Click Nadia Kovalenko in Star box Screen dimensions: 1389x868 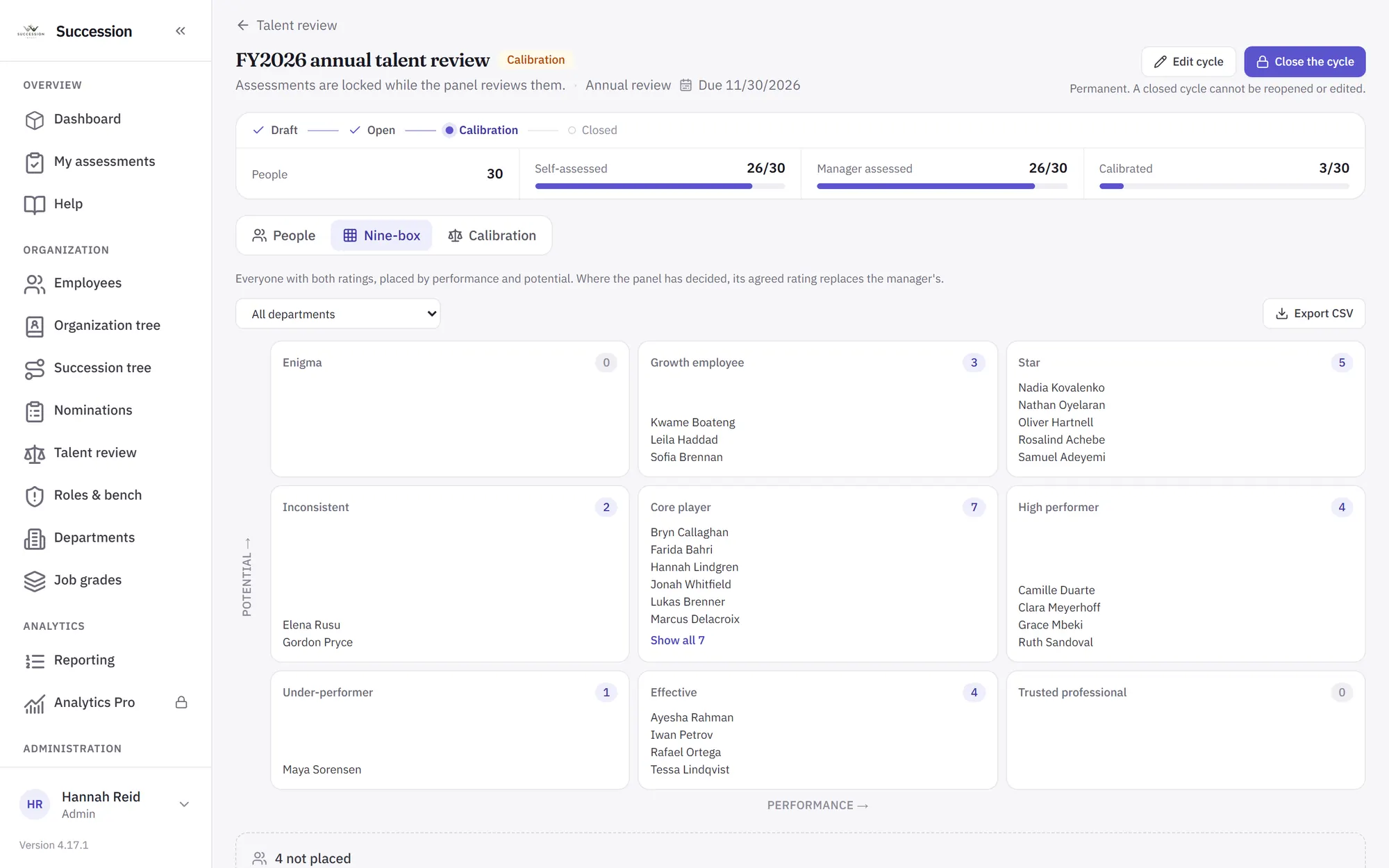tap(1061, 387)
